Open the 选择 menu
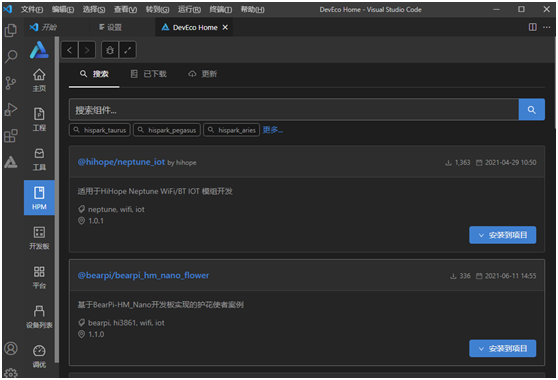The width and height of the screenshot is (558, 380). [94, 10]
